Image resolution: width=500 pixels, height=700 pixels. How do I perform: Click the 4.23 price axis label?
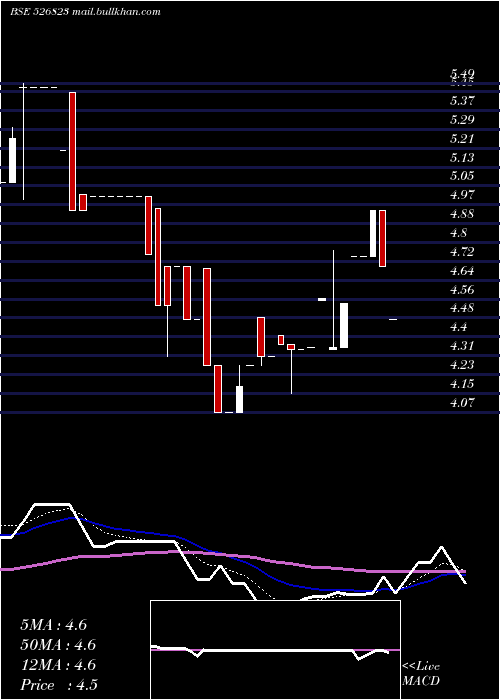(462, 365)
